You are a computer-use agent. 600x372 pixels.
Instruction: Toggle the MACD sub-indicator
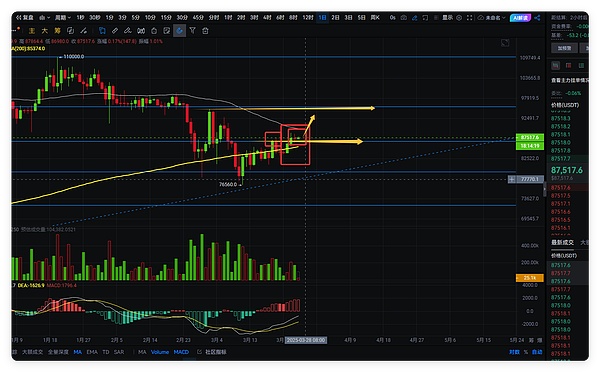[181, 352]
